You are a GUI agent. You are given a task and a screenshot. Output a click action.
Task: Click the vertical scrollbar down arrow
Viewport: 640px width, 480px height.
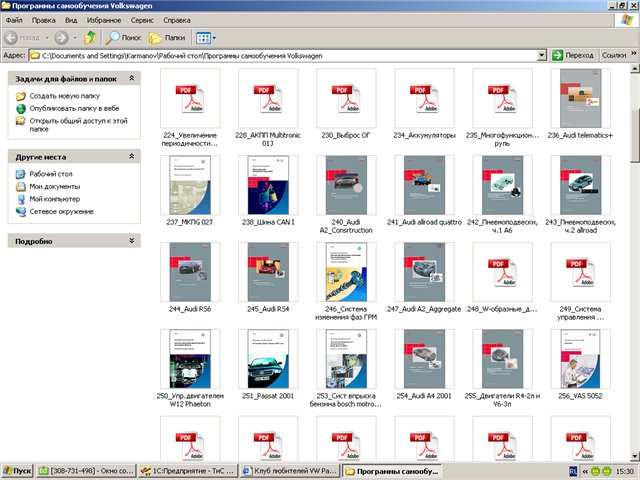pyautogui.click(x=635, y=456)
